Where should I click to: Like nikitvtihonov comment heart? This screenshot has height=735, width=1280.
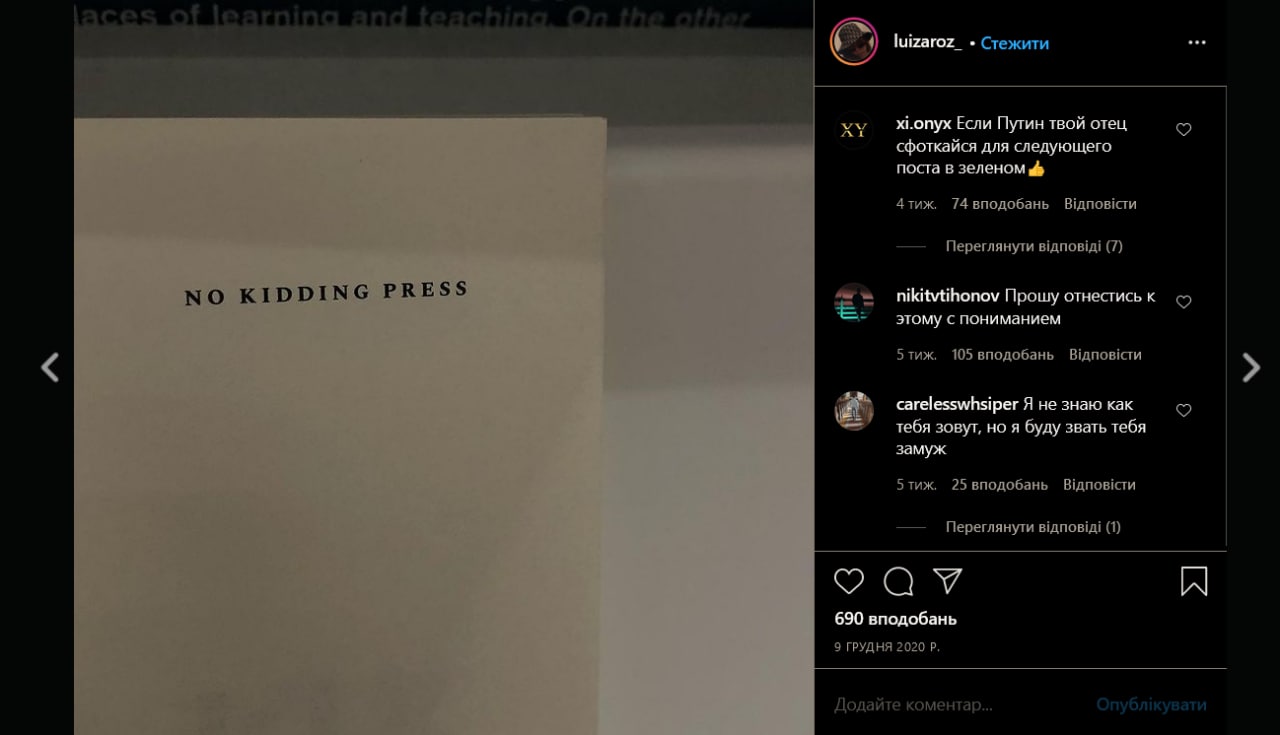1183,301
